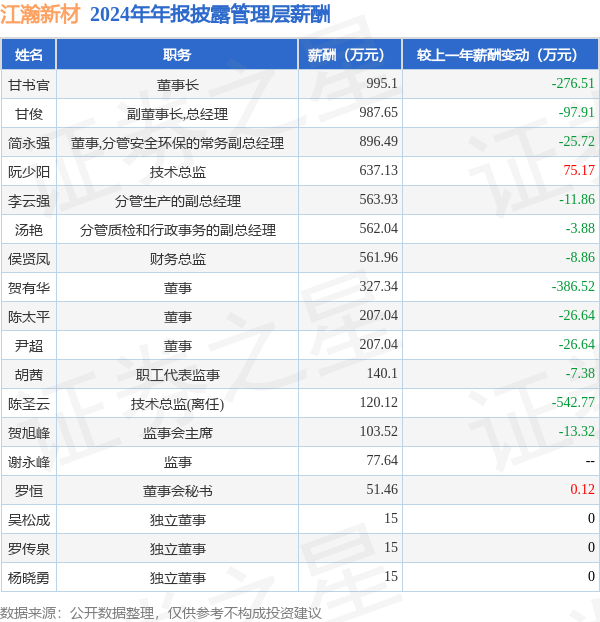Click the data source note 数据来源
Image resolution: width=600 pixels, height=622 pixels.
(161, 613)
